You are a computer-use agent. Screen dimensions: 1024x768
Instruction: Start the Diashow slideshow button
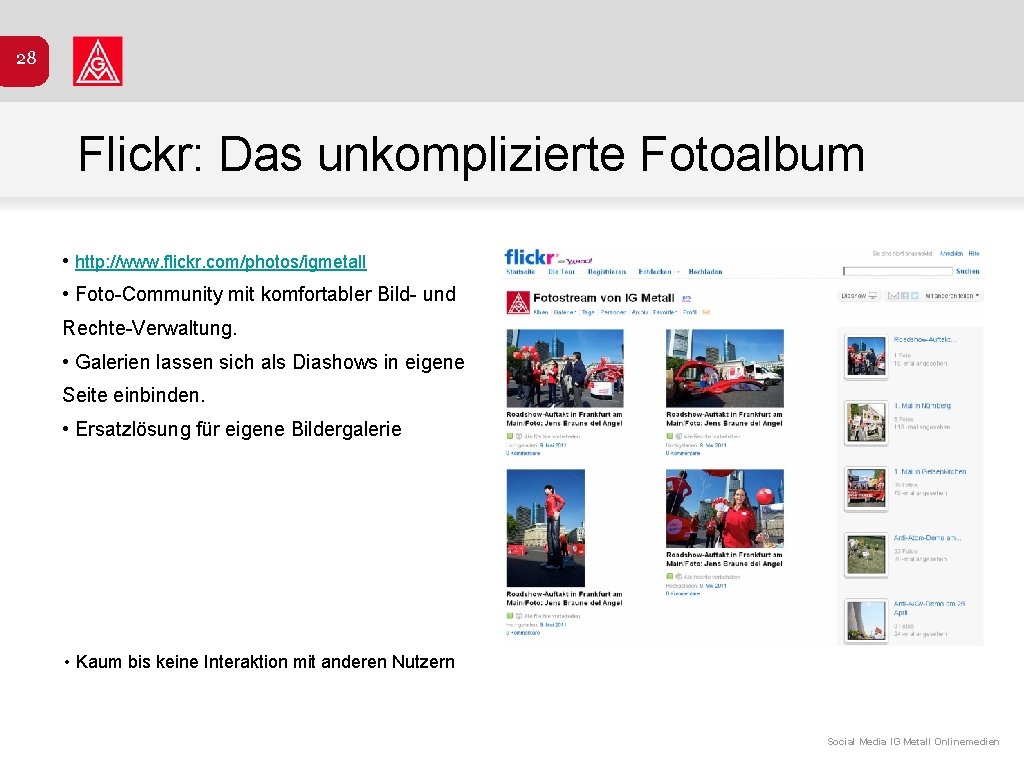pyautogui.click(x=859, y=296)
